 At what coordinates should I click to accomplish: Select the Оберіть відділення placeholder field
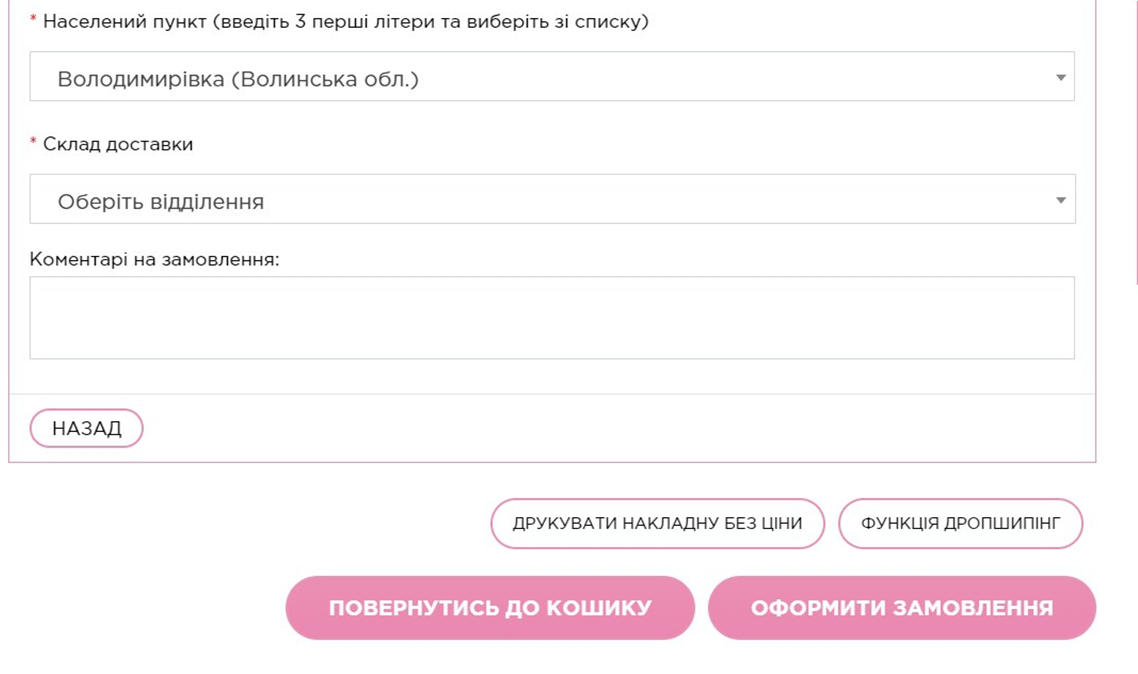[551, 200]
